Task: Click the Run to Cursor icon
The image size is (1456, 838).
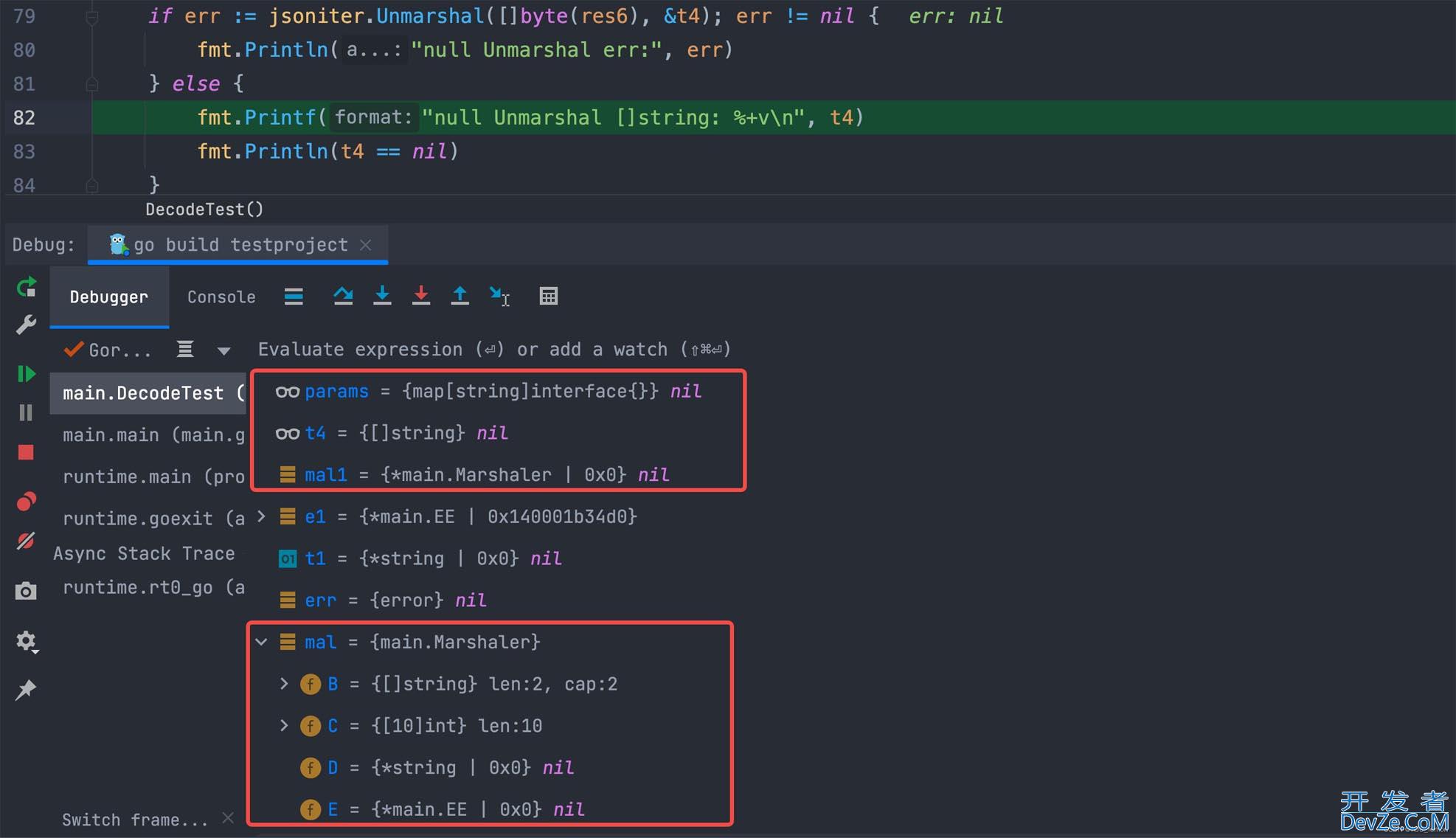Action: point(499,296)
